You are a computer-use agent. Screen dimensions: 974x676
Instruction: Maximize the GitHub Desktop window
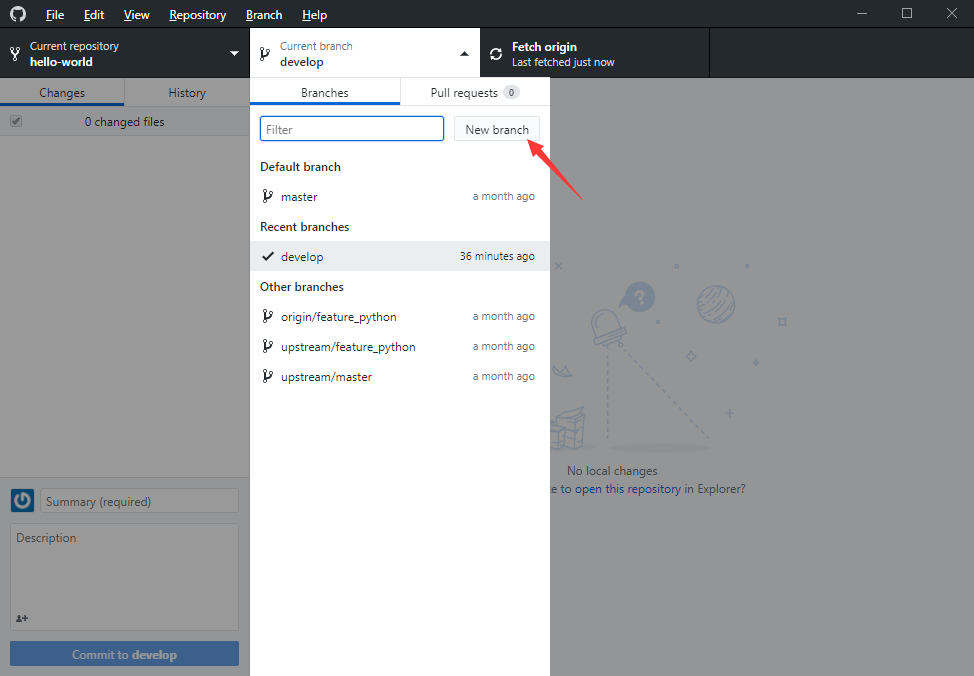pyautogui.click(x=907, y=14)
